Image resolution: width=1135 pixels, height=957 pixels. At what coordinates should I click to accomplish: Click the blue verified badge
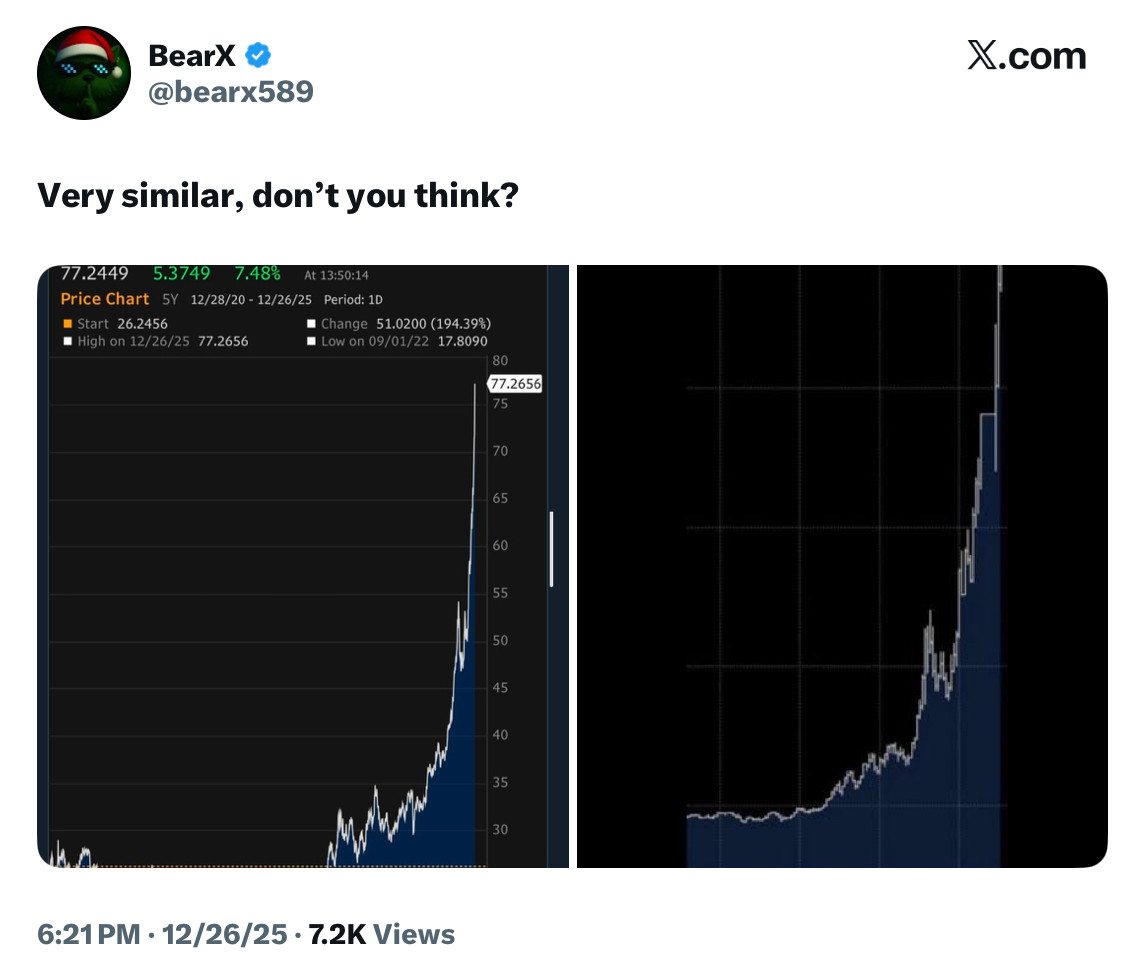pyautogui.click(x=258, y=56)
